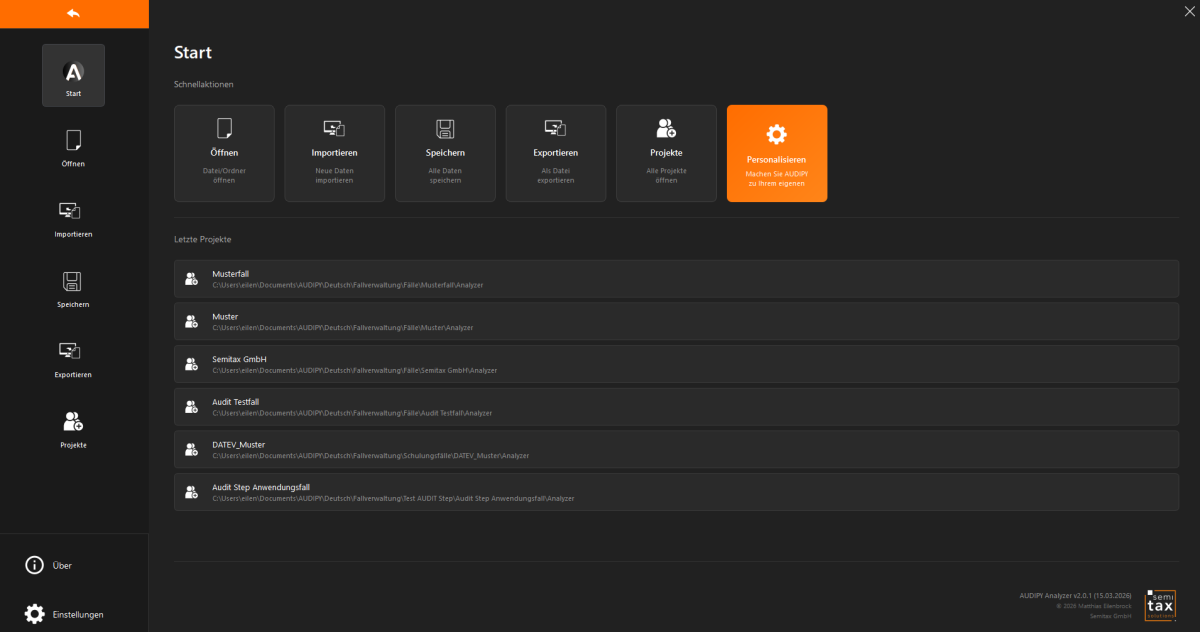Select the Start icon in sidebar

(x=73, y=75)
